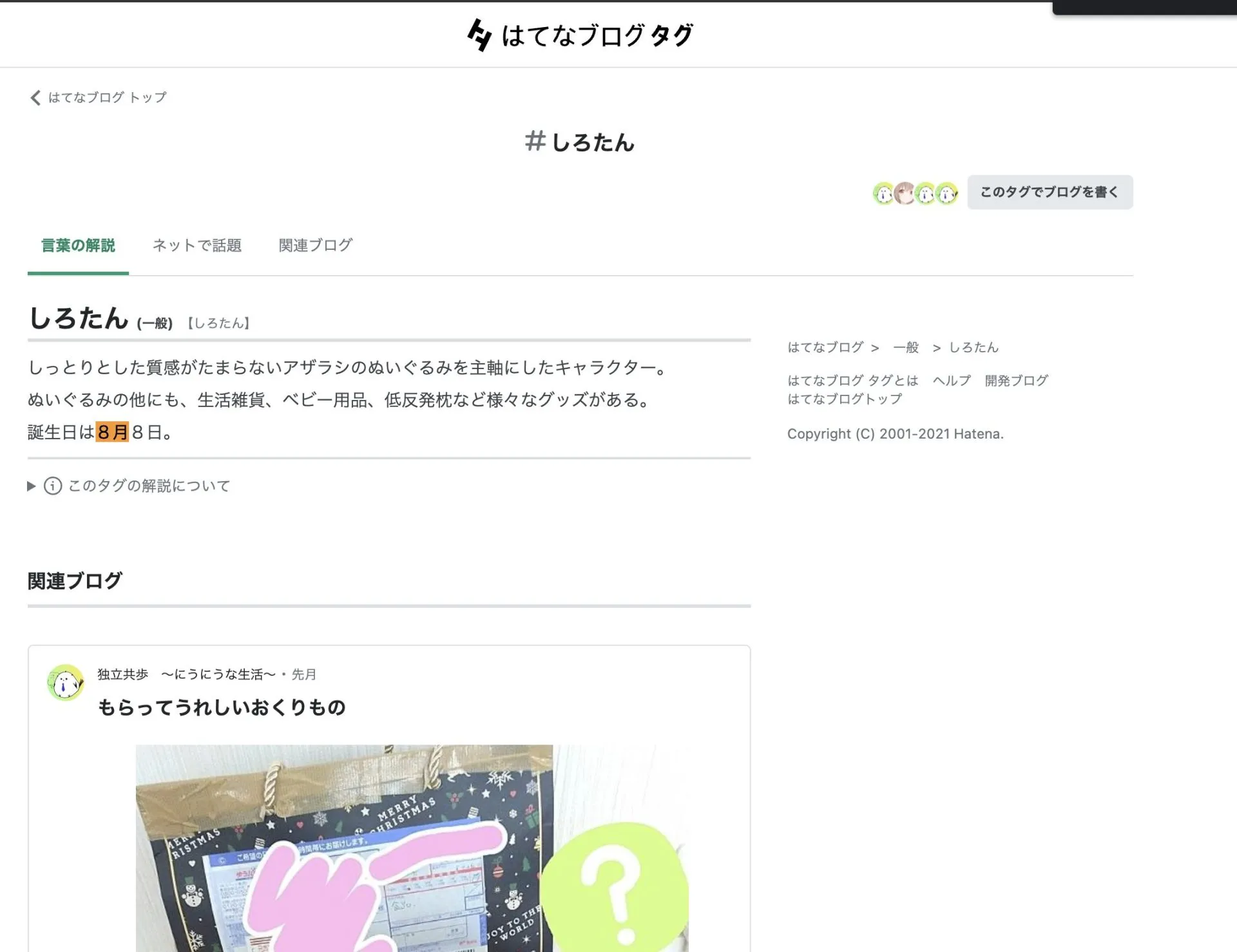Click the fourth user avatar in the avatar row
This screenshot has width=1237, height=952.
point(947,193)
